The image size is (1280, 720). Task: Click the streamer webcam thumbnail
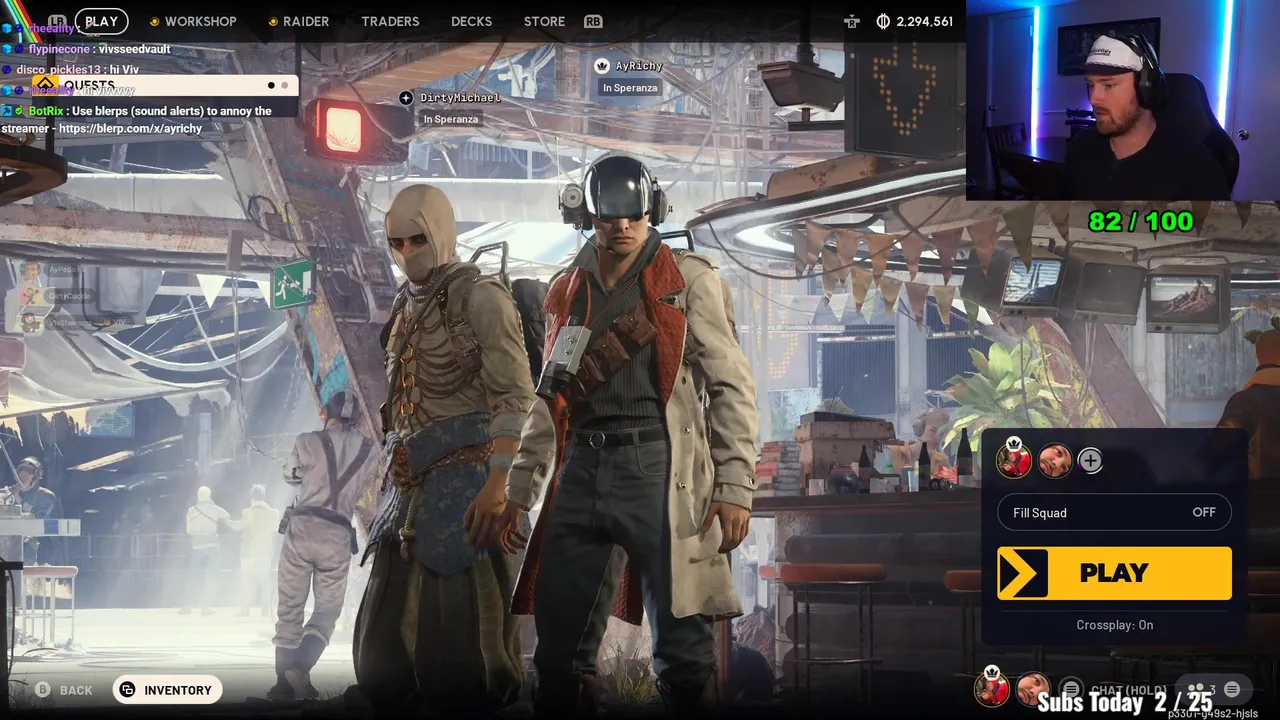click(1123, 100)
